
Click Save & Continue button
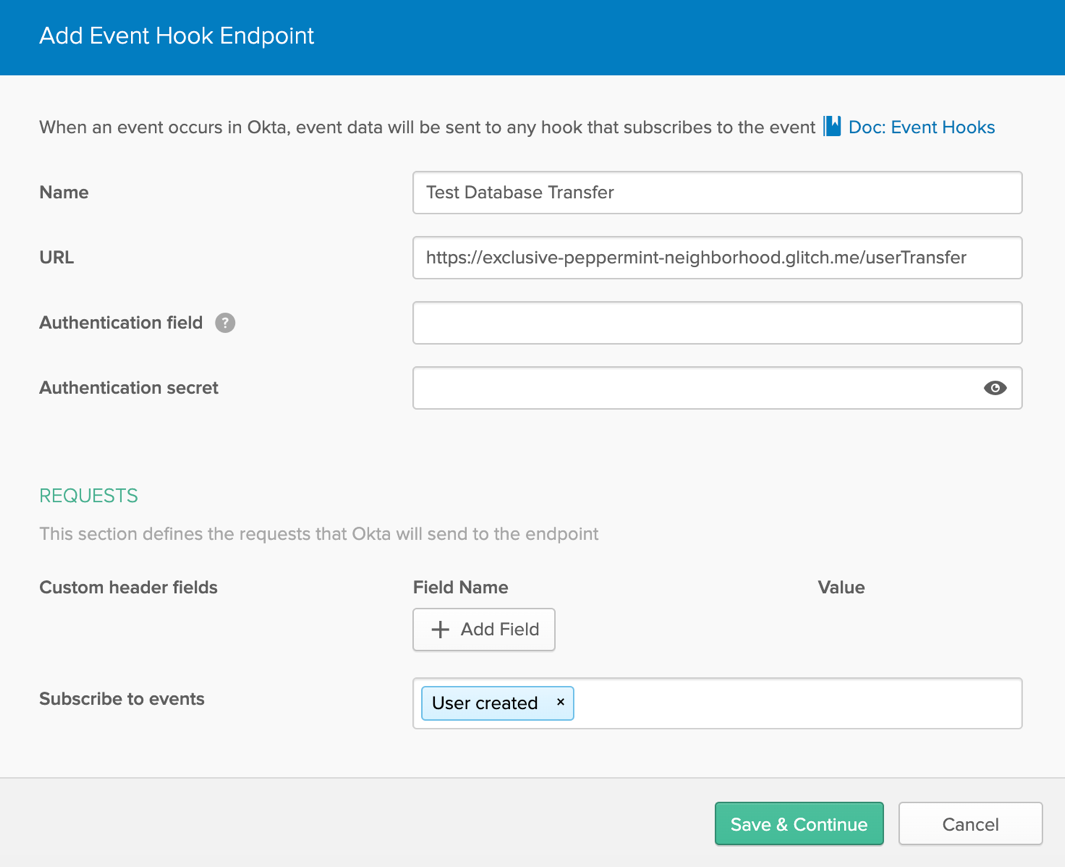pos(798,824)
